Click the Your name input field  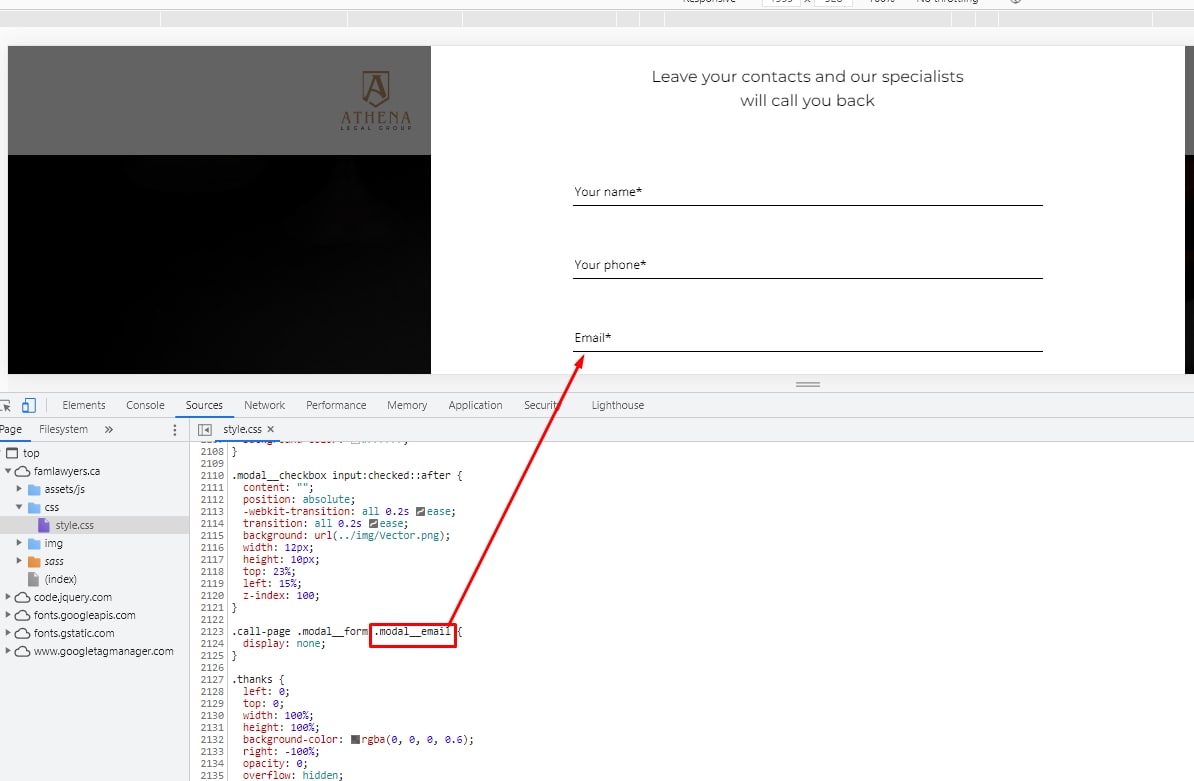tap(807, 192)
